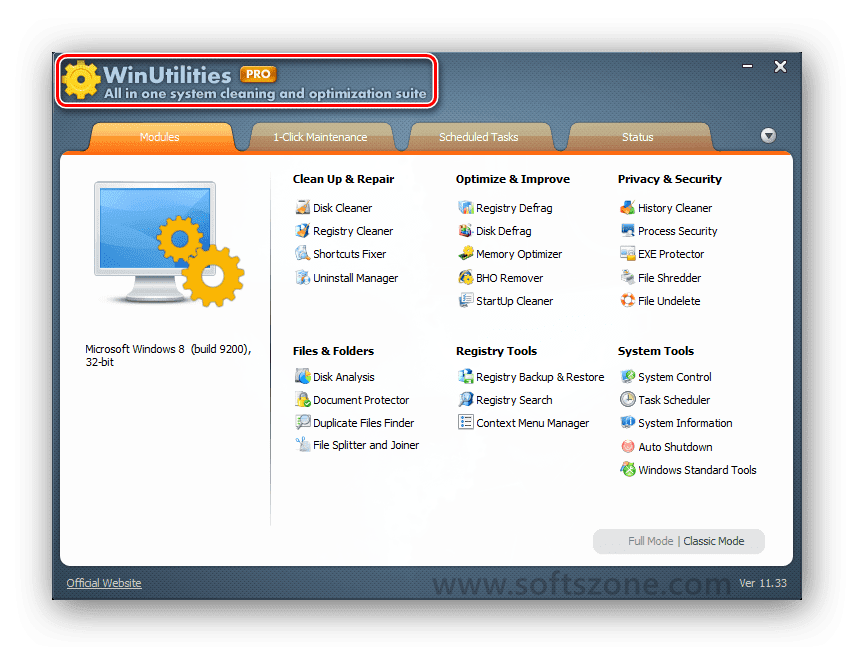Open Windows Standard Tools label
This screenshot has width=854, height=652.
point(697,470)
